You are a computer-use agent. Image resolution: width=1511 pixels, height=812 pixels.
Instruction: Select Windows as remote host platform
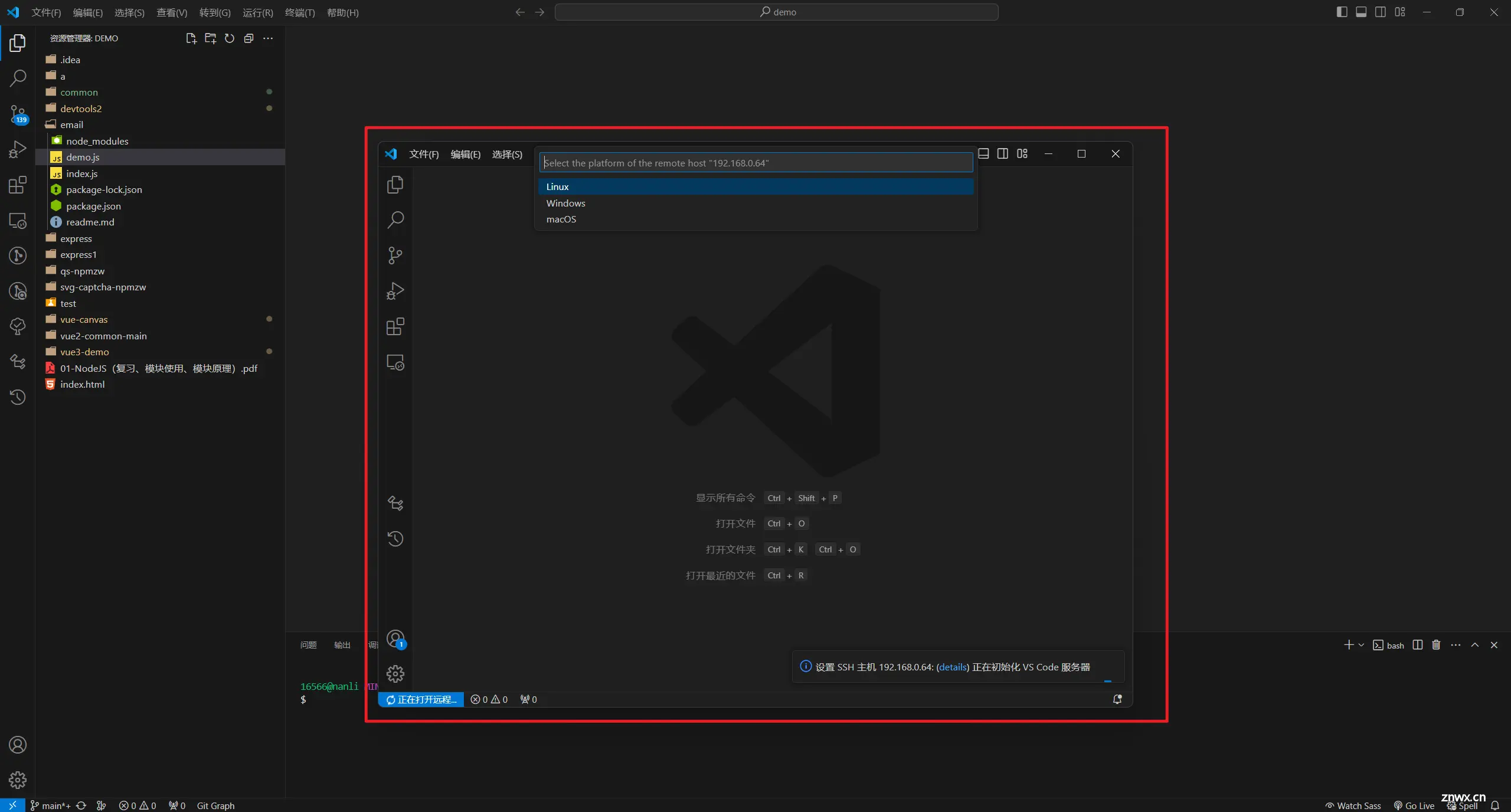click(755, 203)
